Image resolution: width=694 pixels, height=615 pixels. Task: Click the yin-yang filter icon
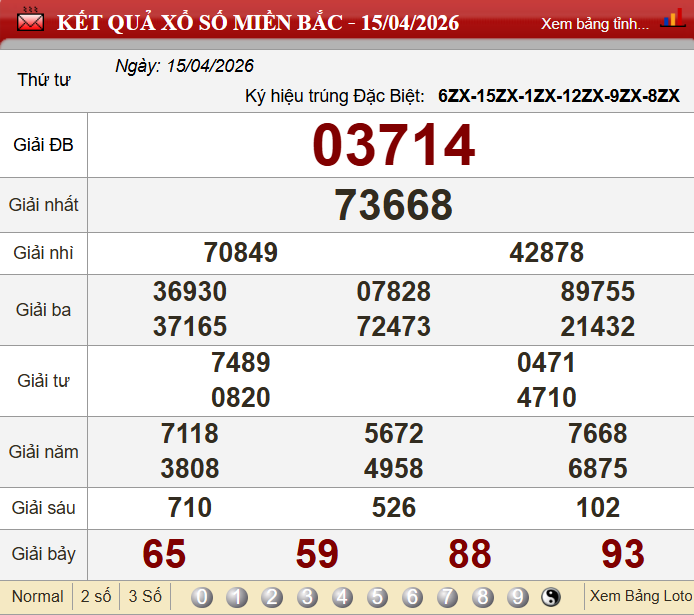(551, 597)
